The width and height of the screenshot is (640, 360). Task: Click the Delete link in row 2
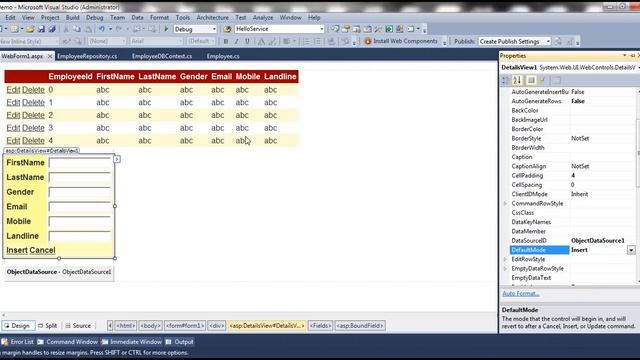click(33, 115)
